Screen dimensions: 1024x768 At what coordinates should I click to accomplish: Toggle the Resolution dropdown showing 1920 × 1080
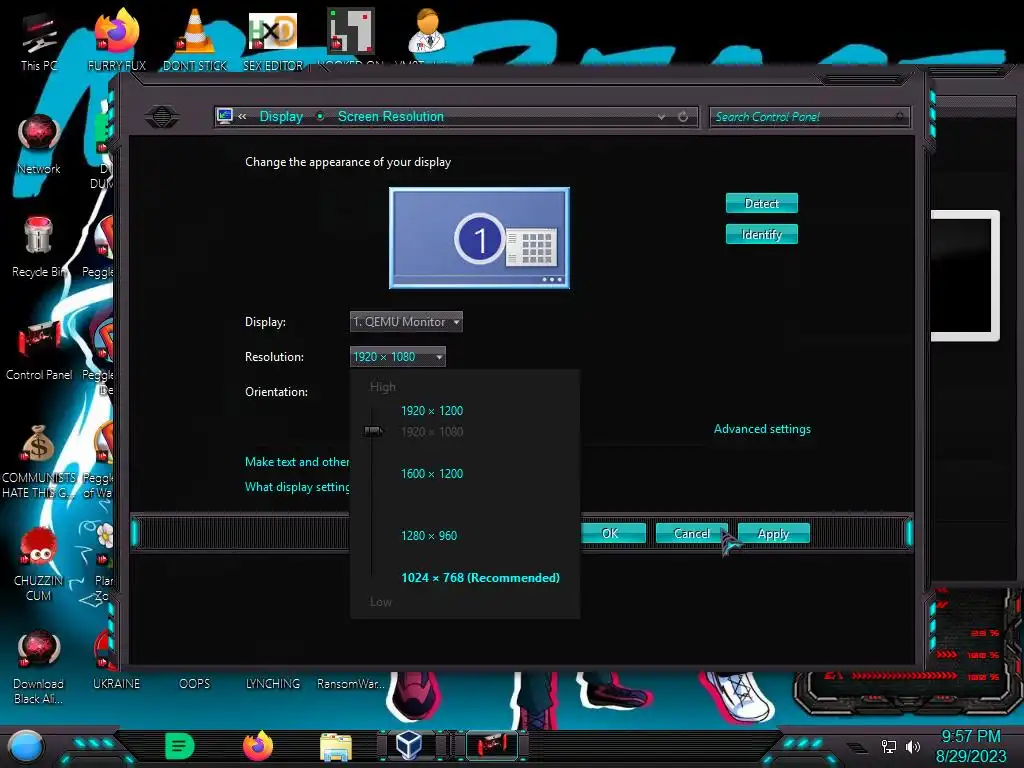click(x=398, y=357)
